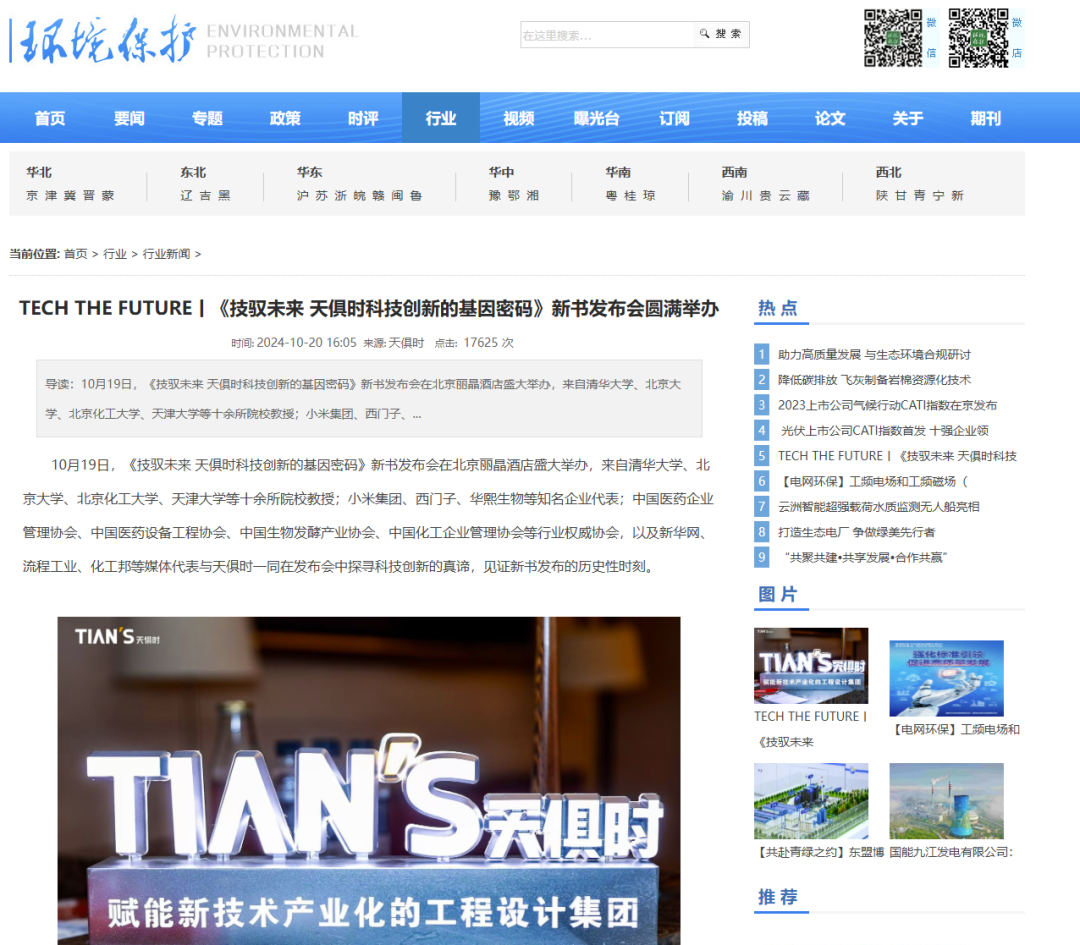Click 行业新闻 in the breadcrumb
Image resolution: width=1080 pixels, height=945 pixels.
(166, 254)
